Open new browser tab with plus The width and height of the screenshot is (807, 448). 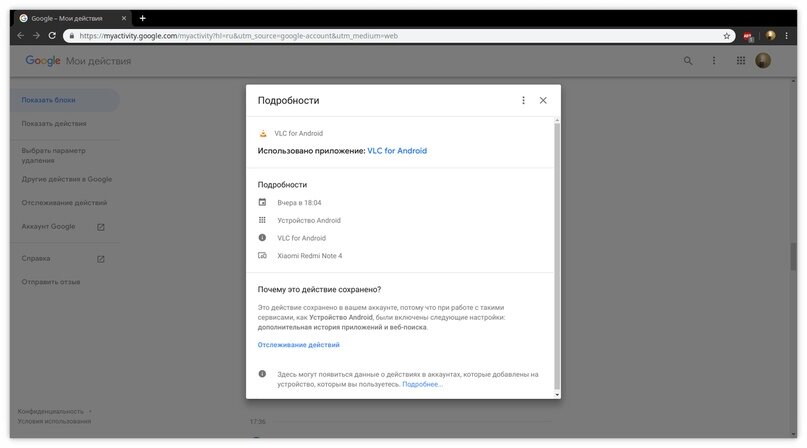143,18
